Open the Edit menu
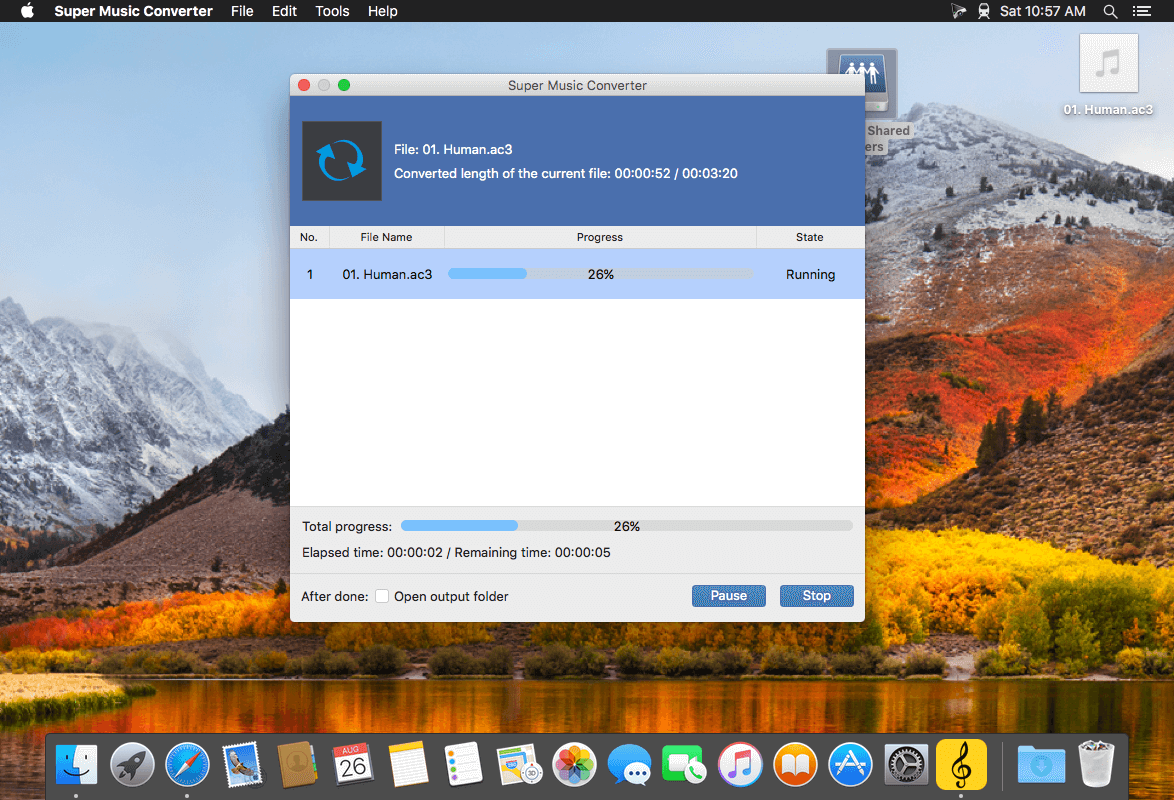Image resolution: width=1174 pixels, height=800 pixels. [285, 11]
